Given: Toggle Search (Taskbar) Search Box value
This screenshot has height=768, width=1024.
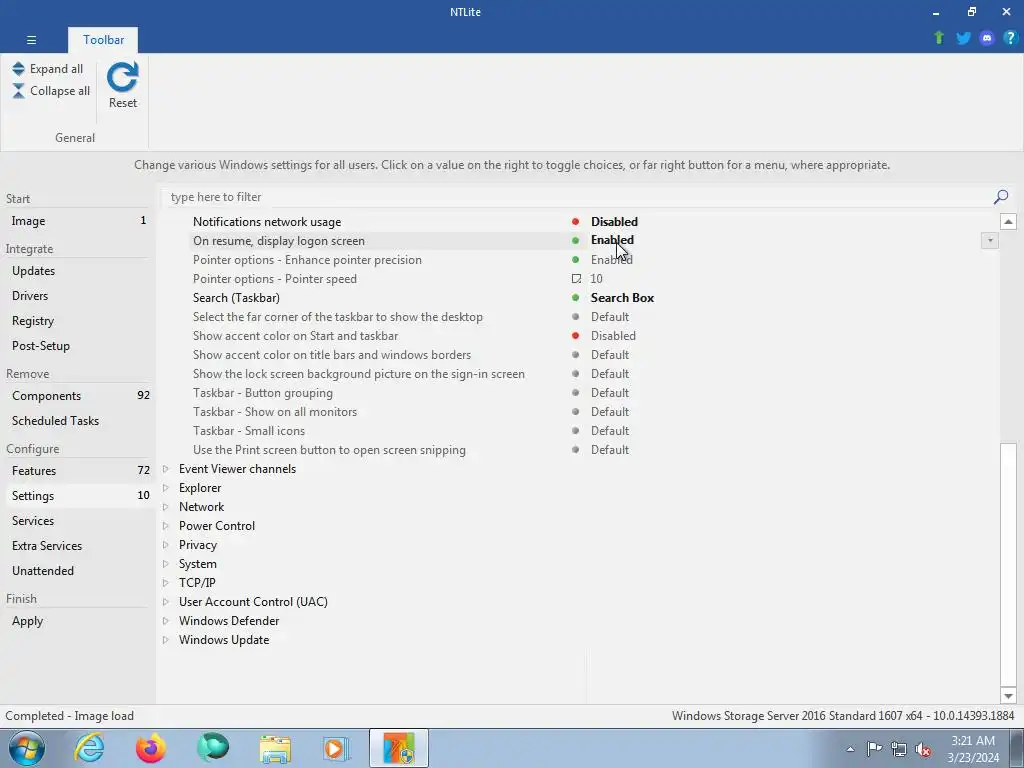Looking at the screenshot, I should (622, 298).
